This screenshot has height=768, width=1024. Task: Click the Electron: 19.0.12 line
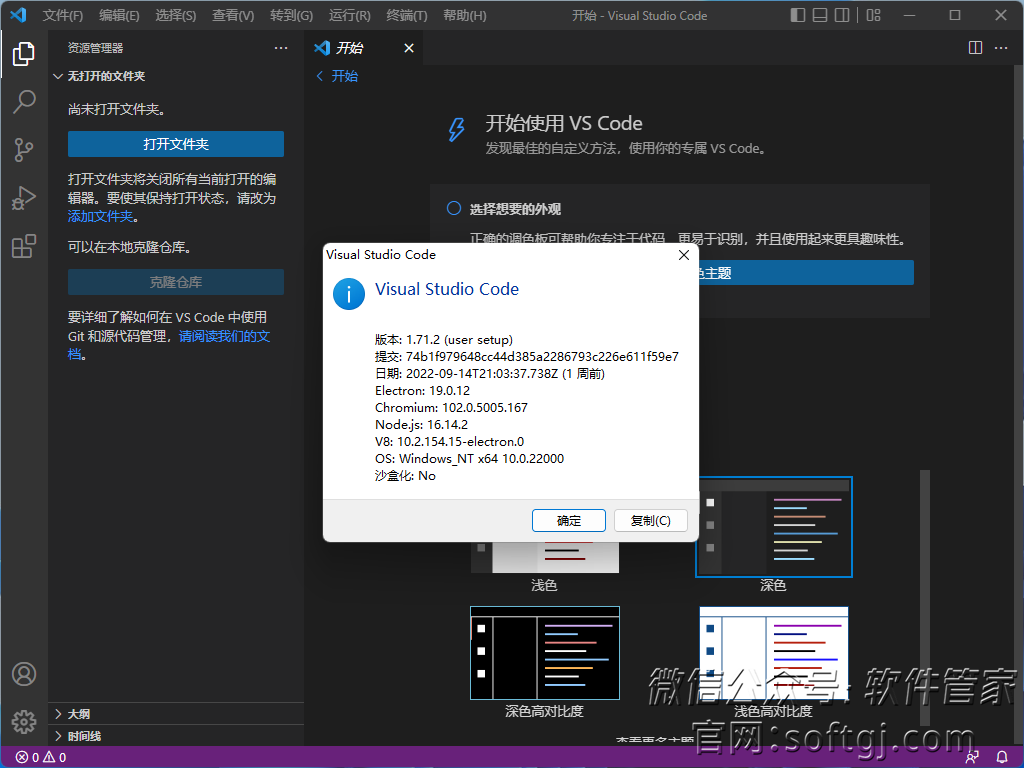pyautogui.click(x=422, y=391)
